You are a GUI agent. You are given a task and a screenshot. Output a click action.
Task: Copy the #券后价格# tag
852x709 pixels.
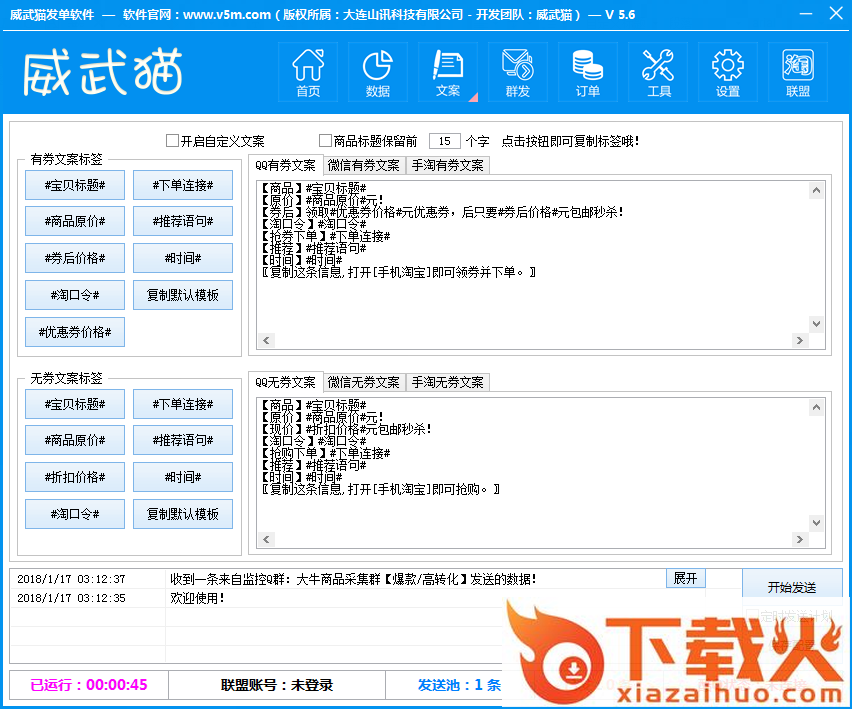pyautogui.click(x=75, y=258)
